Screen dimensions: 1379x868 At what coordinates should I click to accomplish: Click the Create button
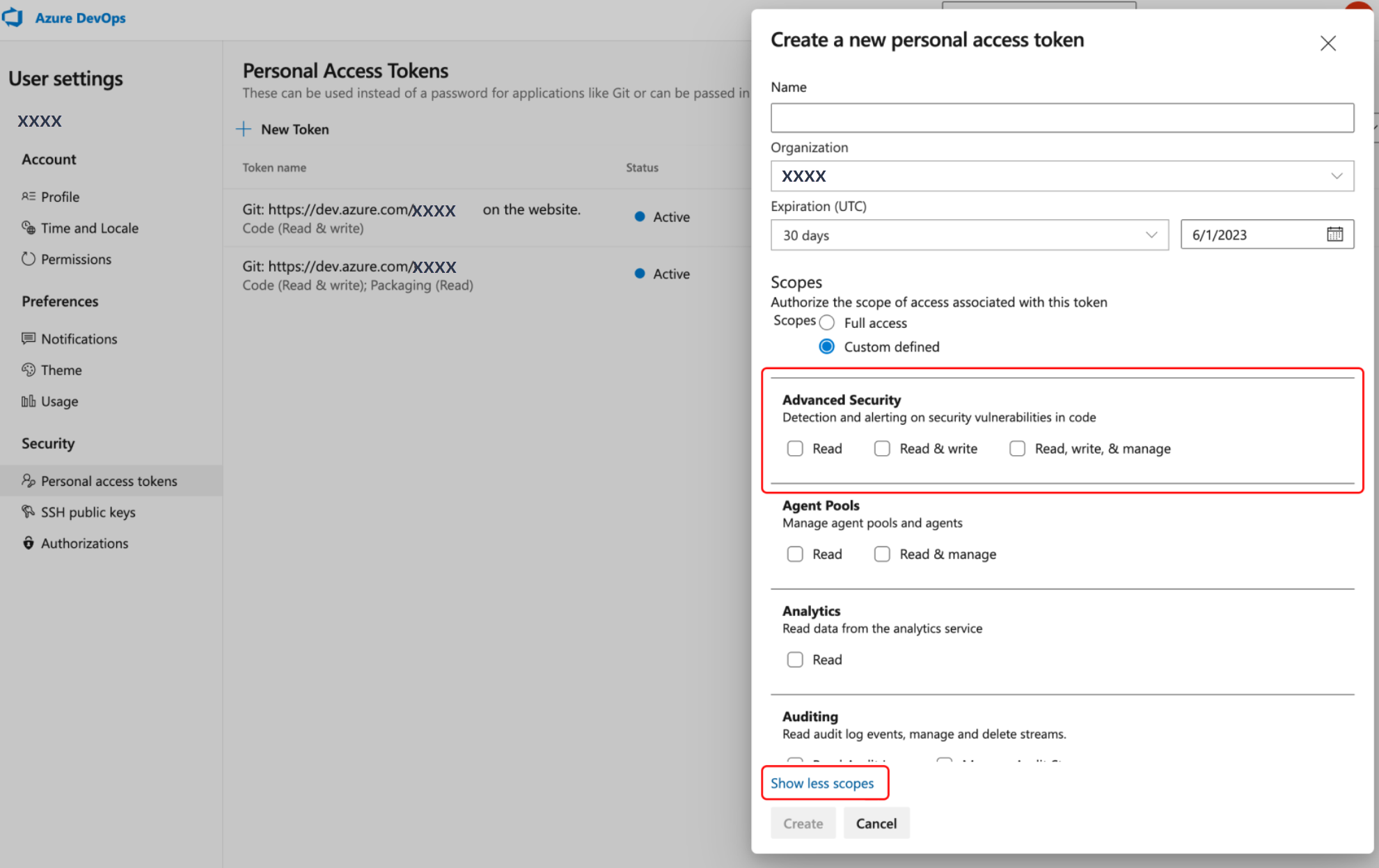[x=803, y=824]
